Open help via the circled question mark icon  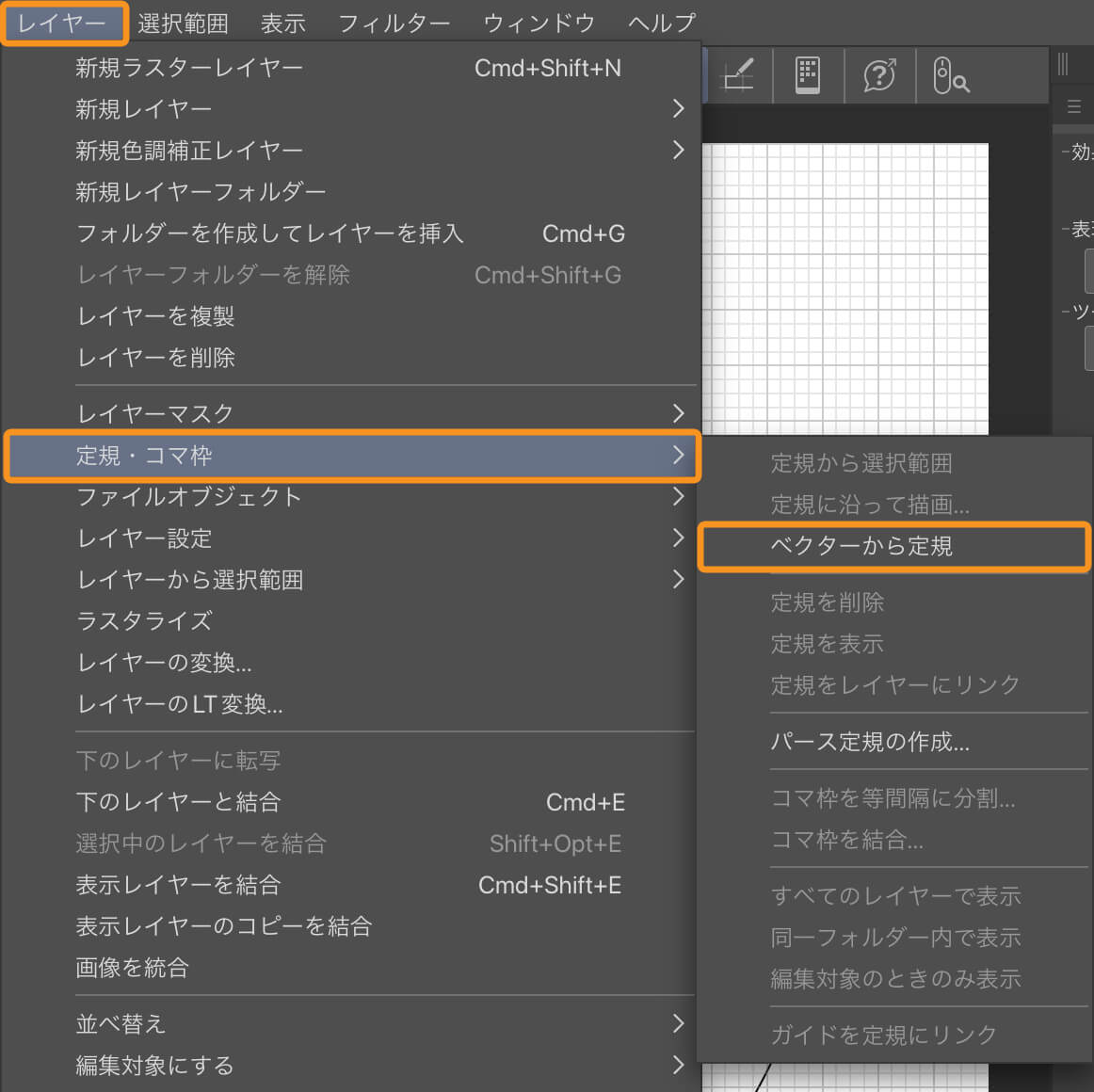tap(878, 75)
